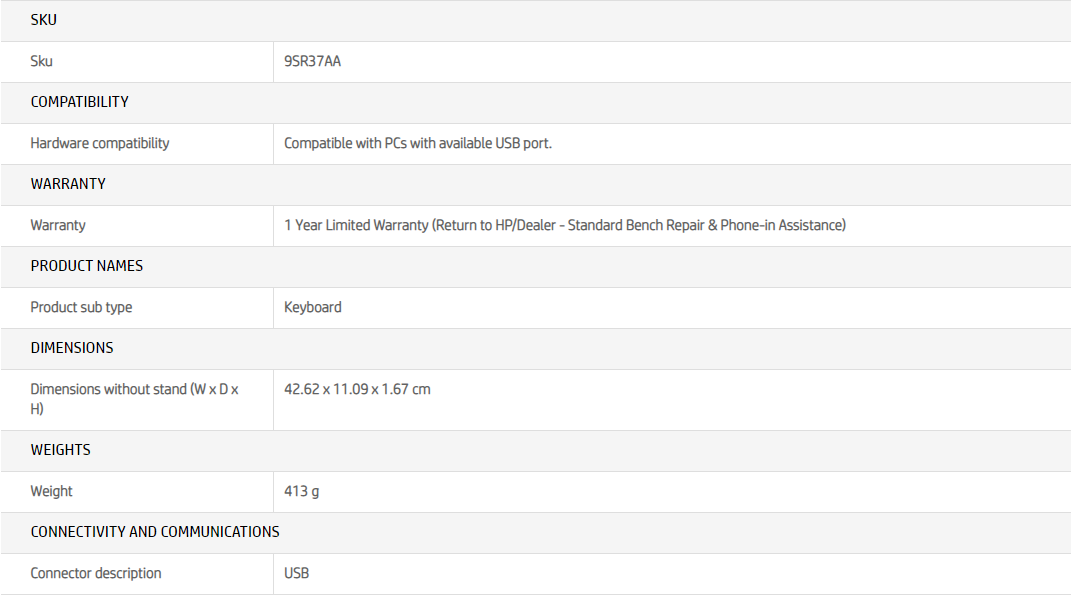The height and width of the screenshot is (597, 1071).
Task: Click the Hardware compatibility label
Action: (x=100, y=143)
